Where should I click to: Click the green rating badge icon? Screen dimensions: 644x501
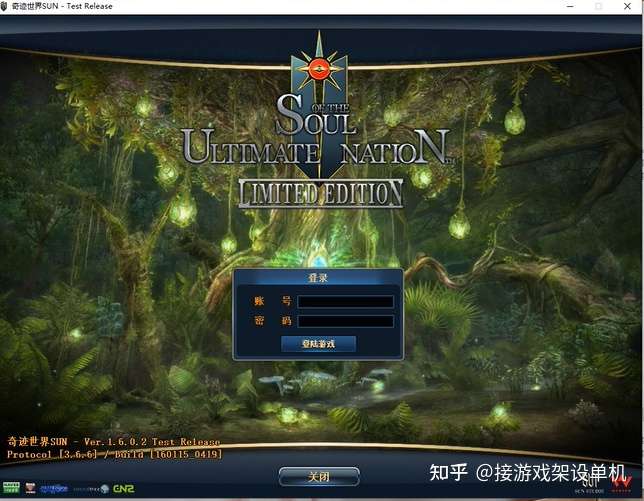click(x=11, y=488)
